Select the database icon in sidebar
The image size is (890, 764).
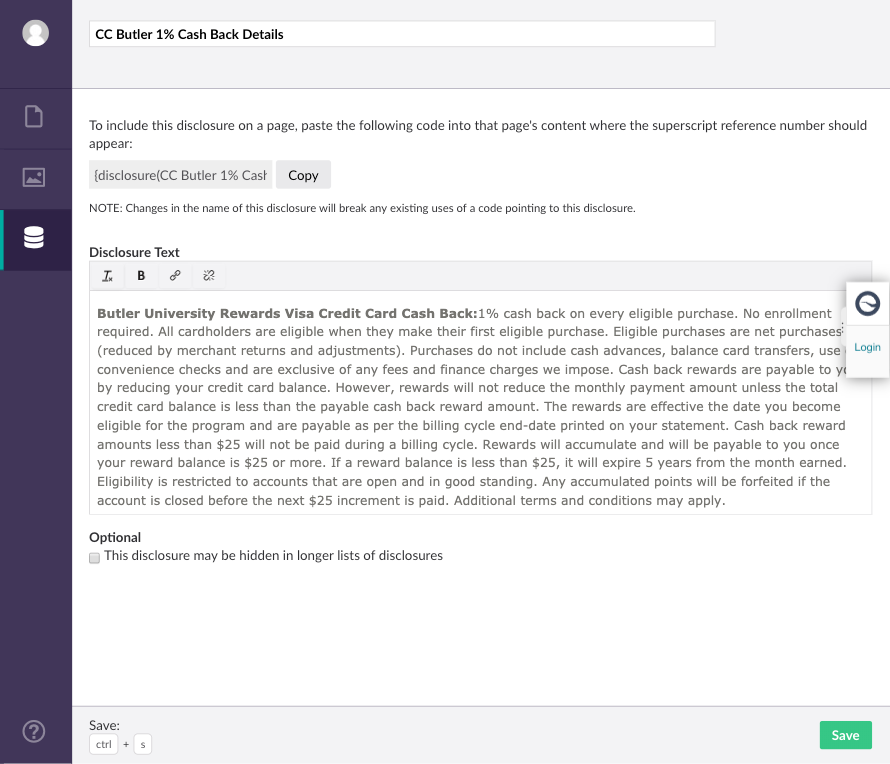tap(34, 238)
